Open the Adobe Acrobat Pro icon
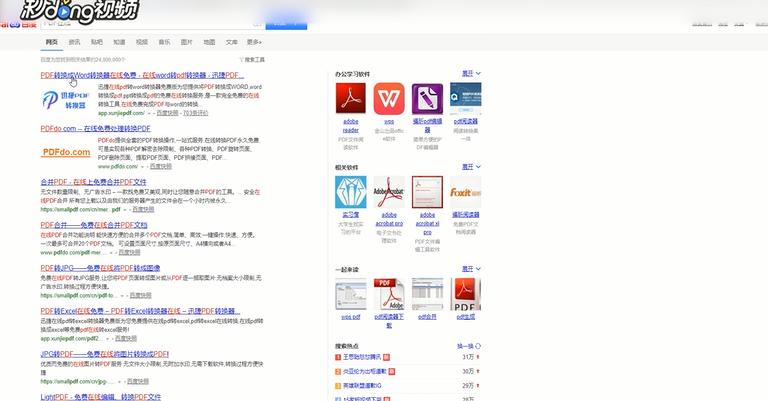Screen dimensions: 768x401 point(389,192)
